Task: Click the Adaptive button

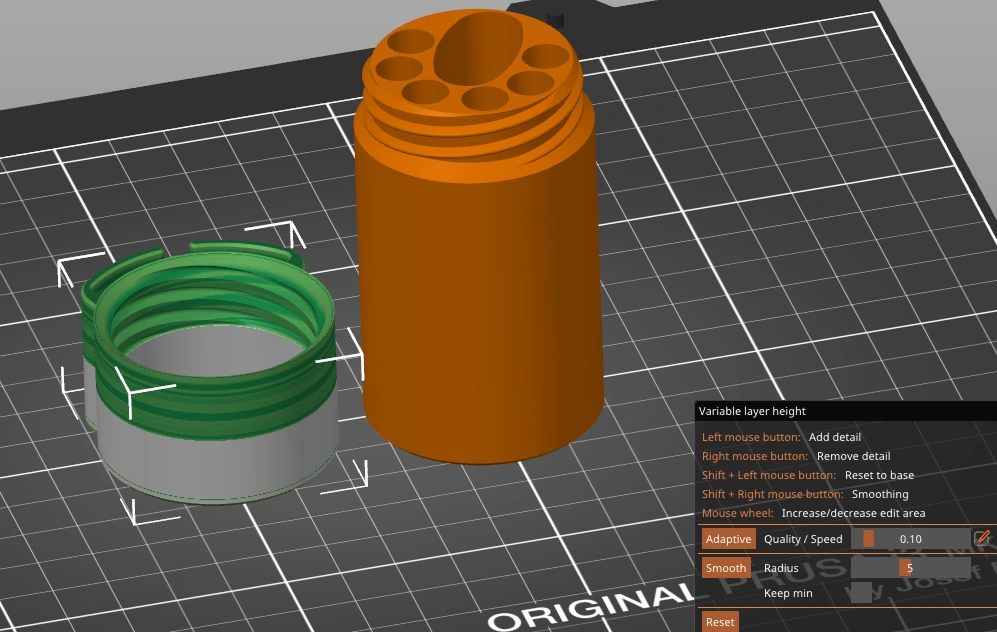Action: coord(728,539)
